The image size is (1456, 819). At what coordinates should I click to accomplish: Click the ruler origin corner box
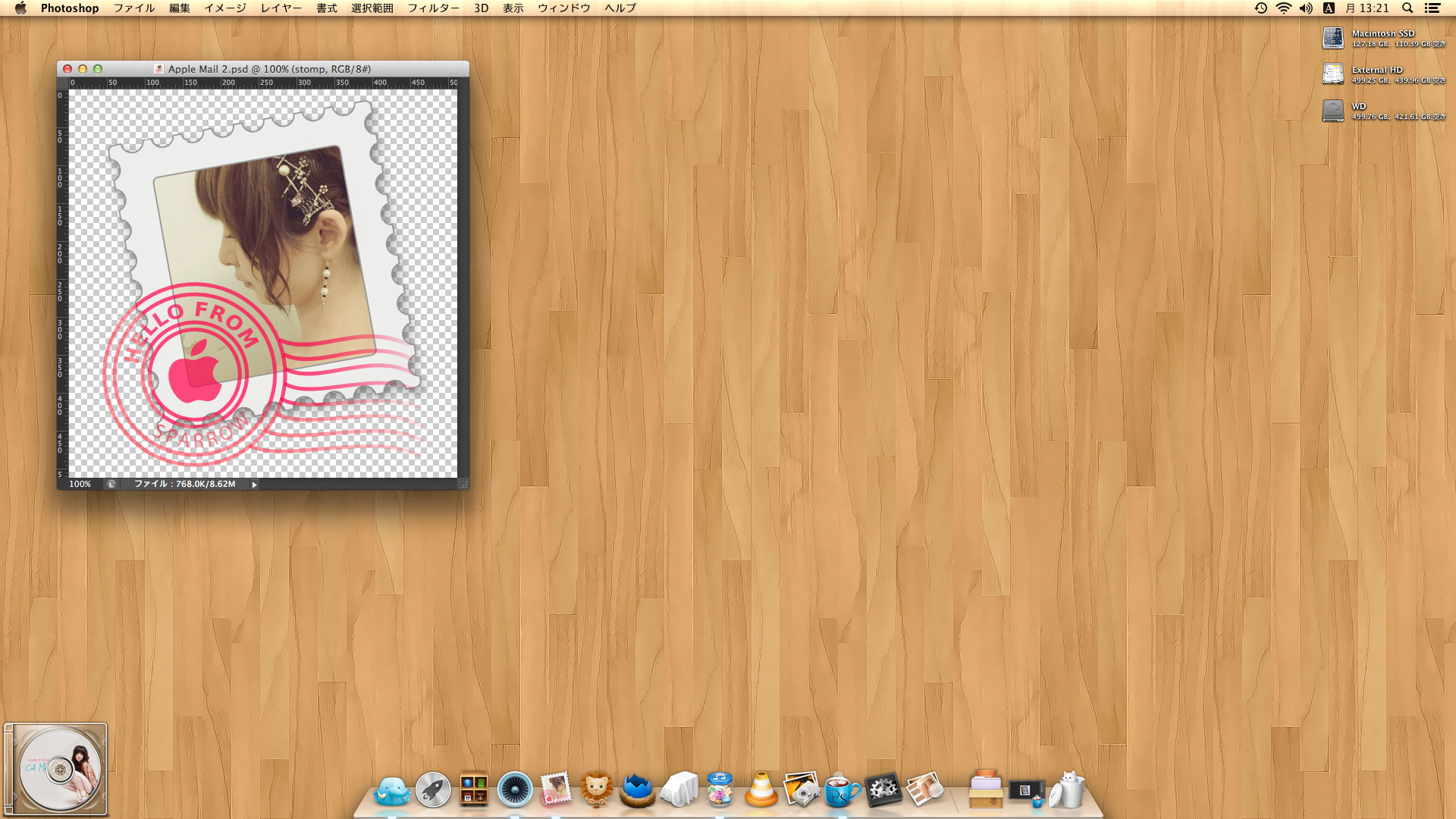click(63, 83)
